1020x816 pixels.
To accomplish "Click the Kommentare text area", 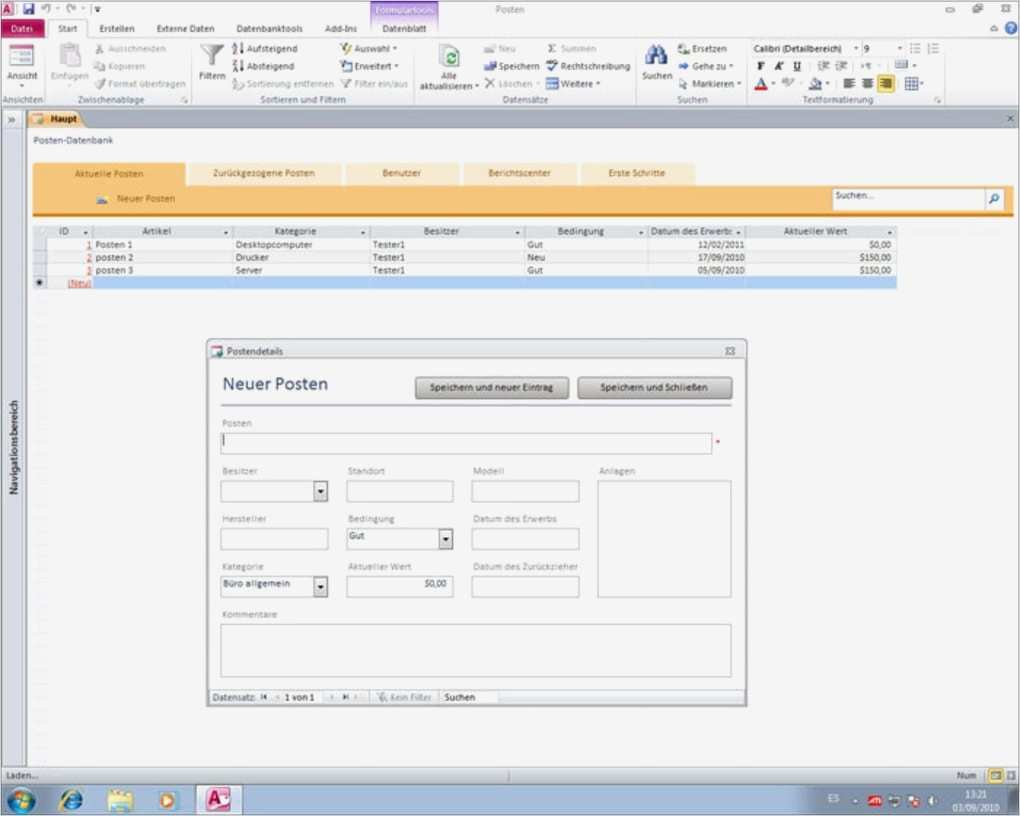I will click(x=476, y=651).
